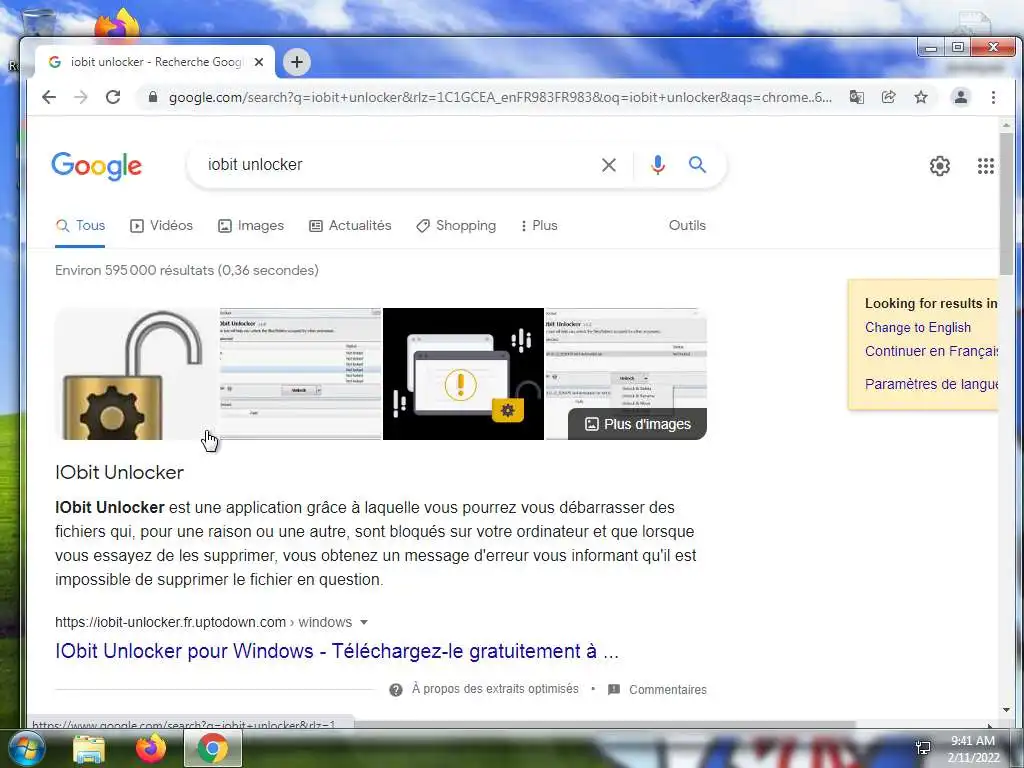This screenshot has height=768, width=1024.
Task: Click the Chrome taskbar button
Action: [213, 748]
